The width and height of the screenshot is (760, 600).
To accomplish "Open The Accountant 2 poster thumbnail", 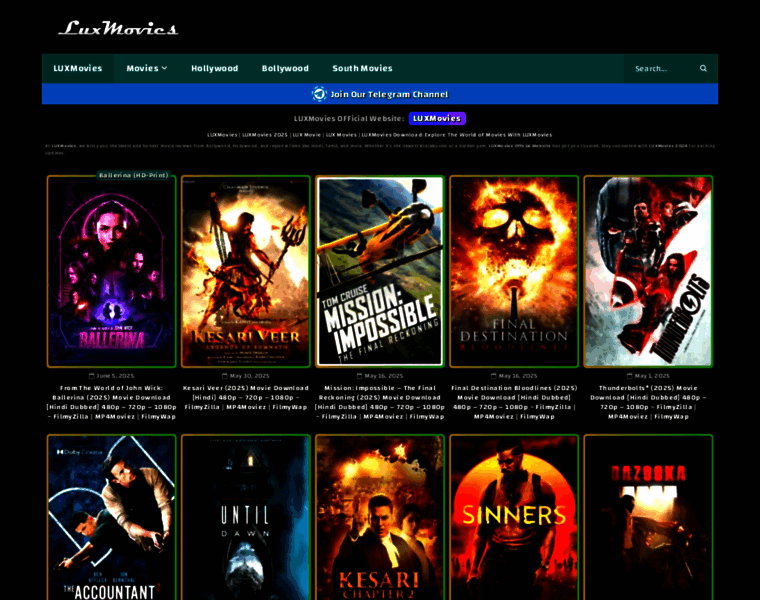I will [x=111, y=518].
